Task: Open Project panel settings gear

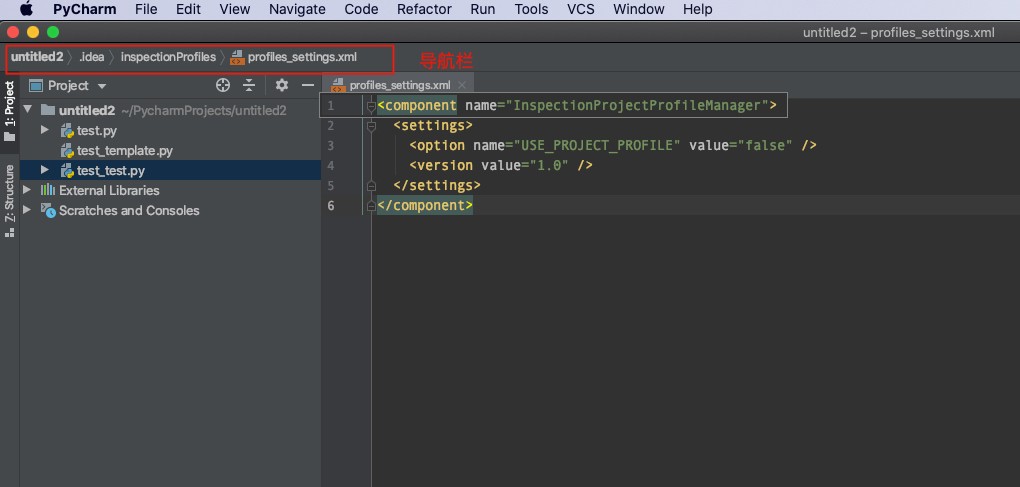Action: coord(282,85)
